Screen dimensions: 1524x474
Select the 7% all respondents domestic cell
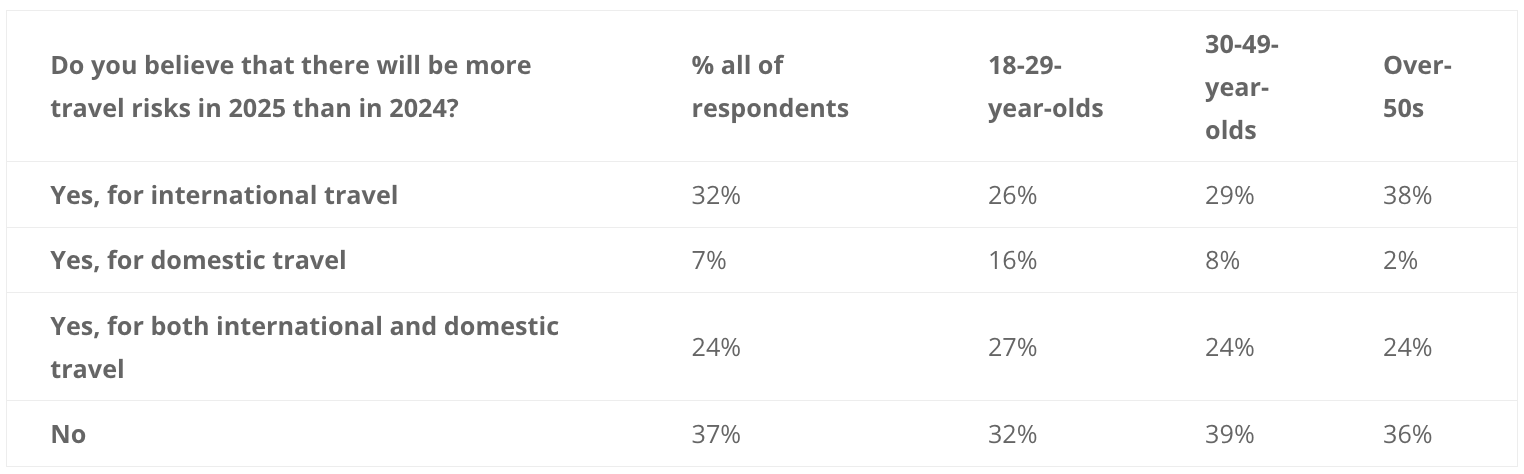coord(709,260)
